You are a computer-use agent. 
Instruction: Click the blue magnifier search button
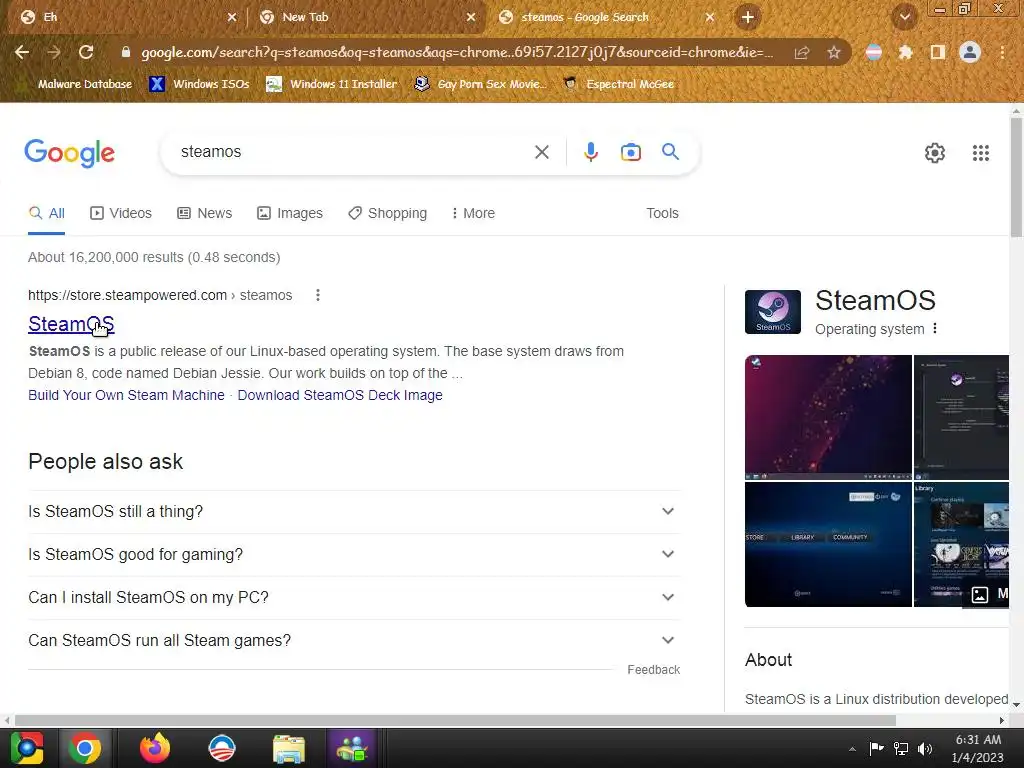(x=670, y=152)
